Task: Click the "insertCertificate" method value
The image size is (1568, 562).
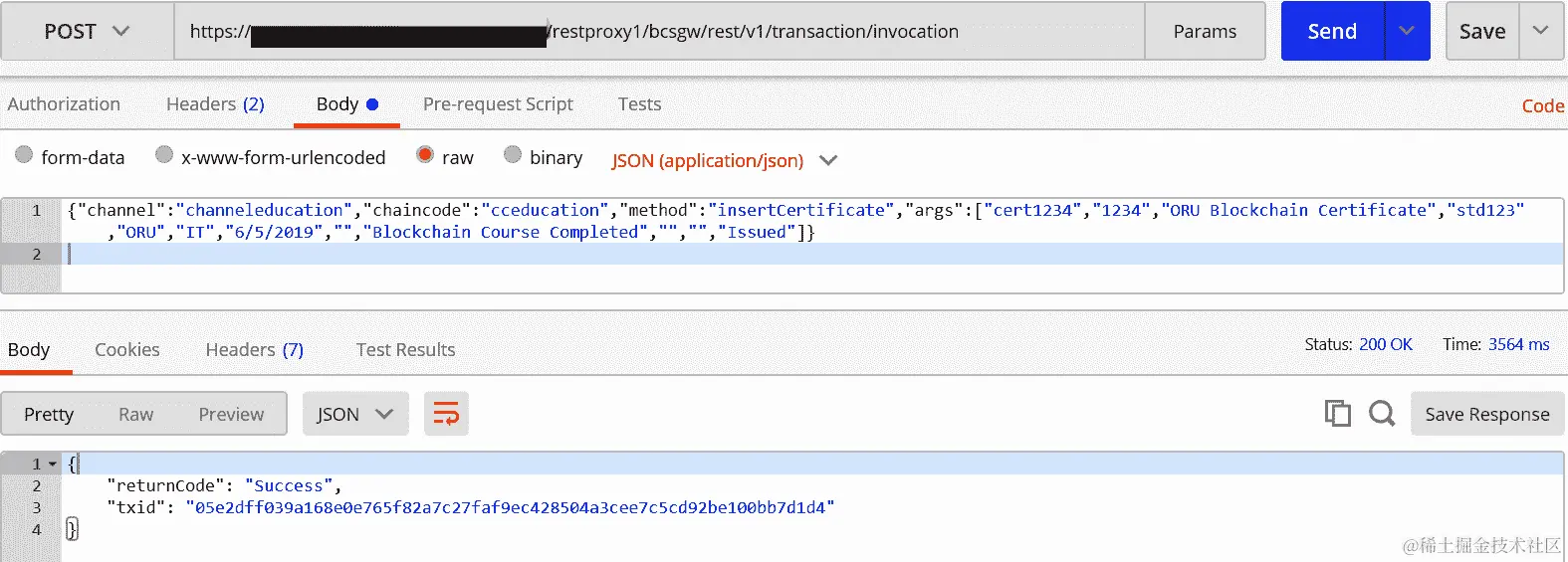Action: click(x=801, y=210)
